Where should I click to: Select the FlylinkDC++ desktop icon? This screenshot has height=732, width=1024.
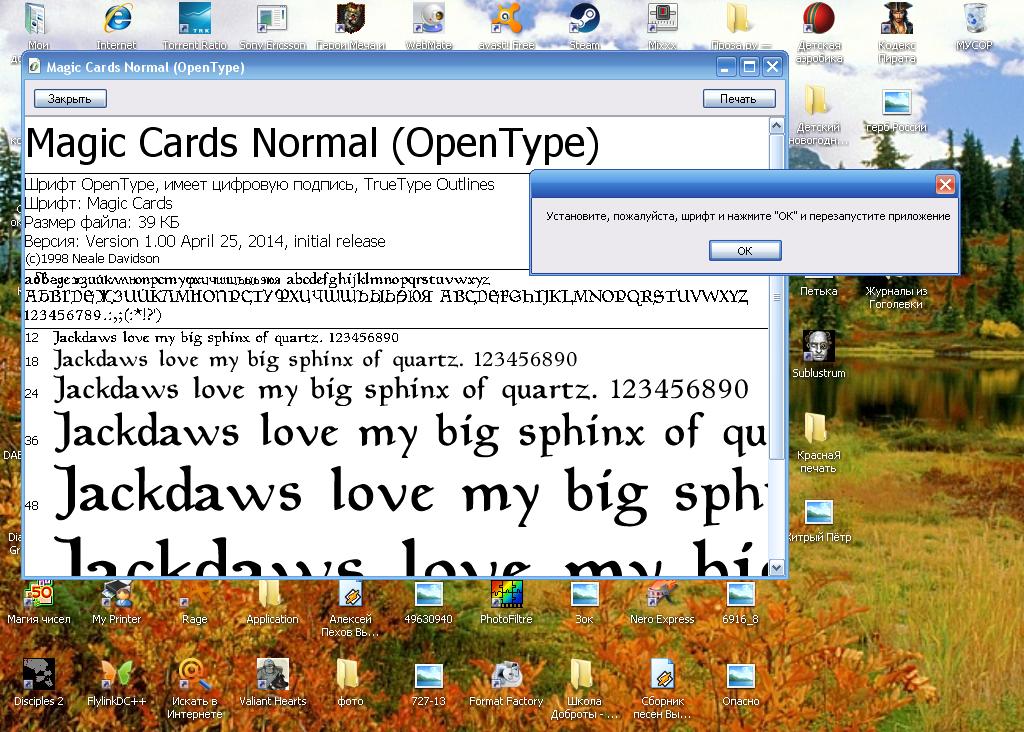[x=117, y=677]
